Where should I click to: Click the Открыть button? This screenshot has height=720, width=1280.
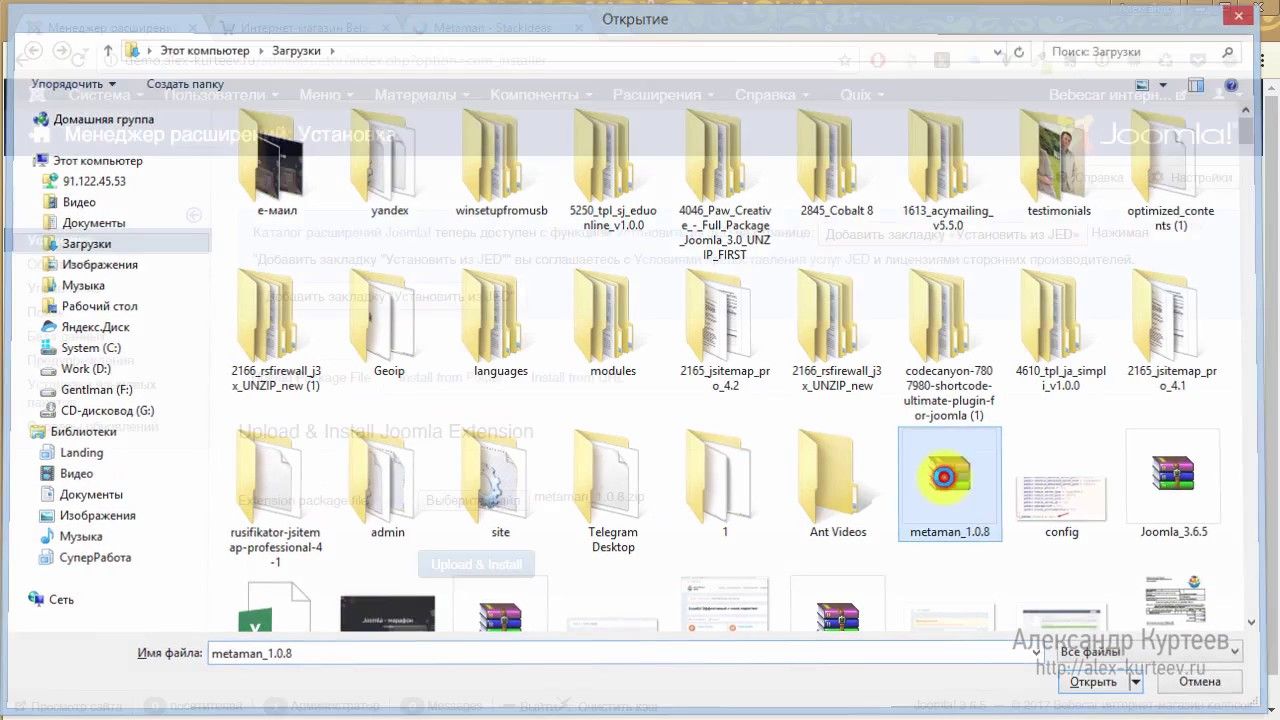click(x=1093, y=682)
